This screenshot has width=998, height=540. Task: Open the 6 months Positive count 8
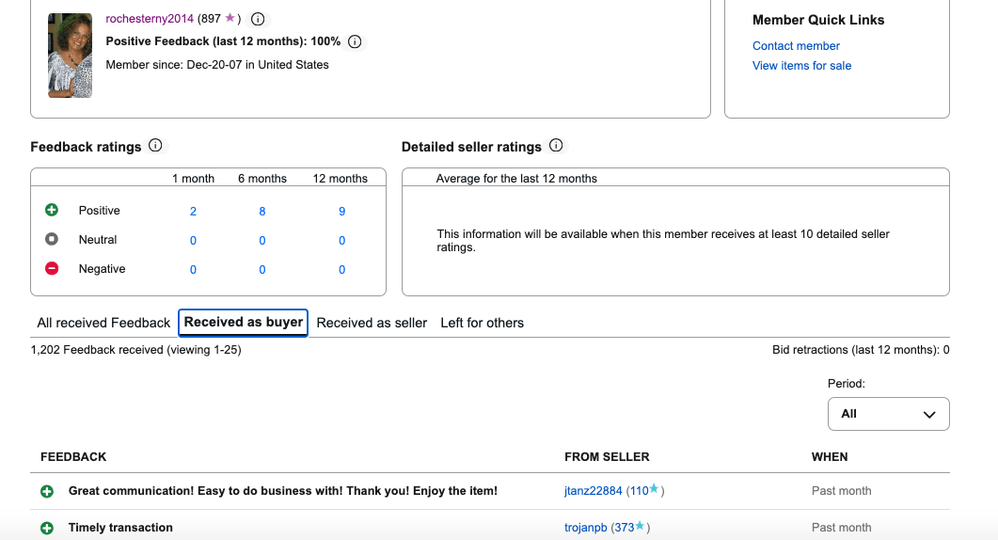pos(262,211)
